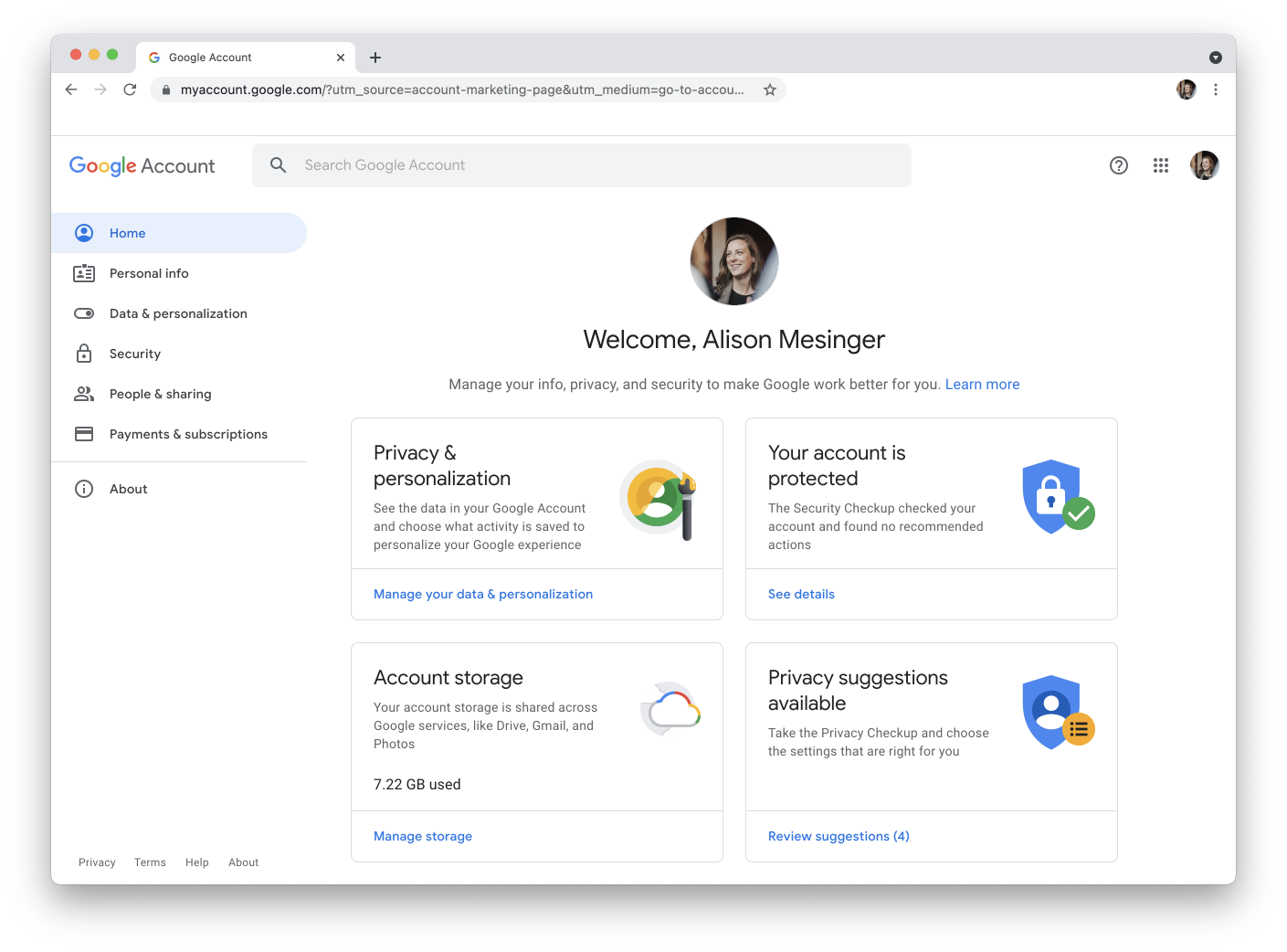Screen dimensions: 1287x952
Task: Open Payments & subscriptions in sidebar
Action: point(179,434)
